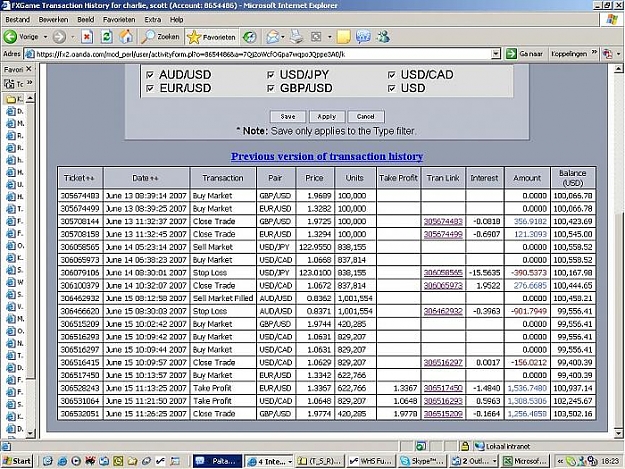
Task: Open the Vorige back history dropdown
Action: point(45,37)
